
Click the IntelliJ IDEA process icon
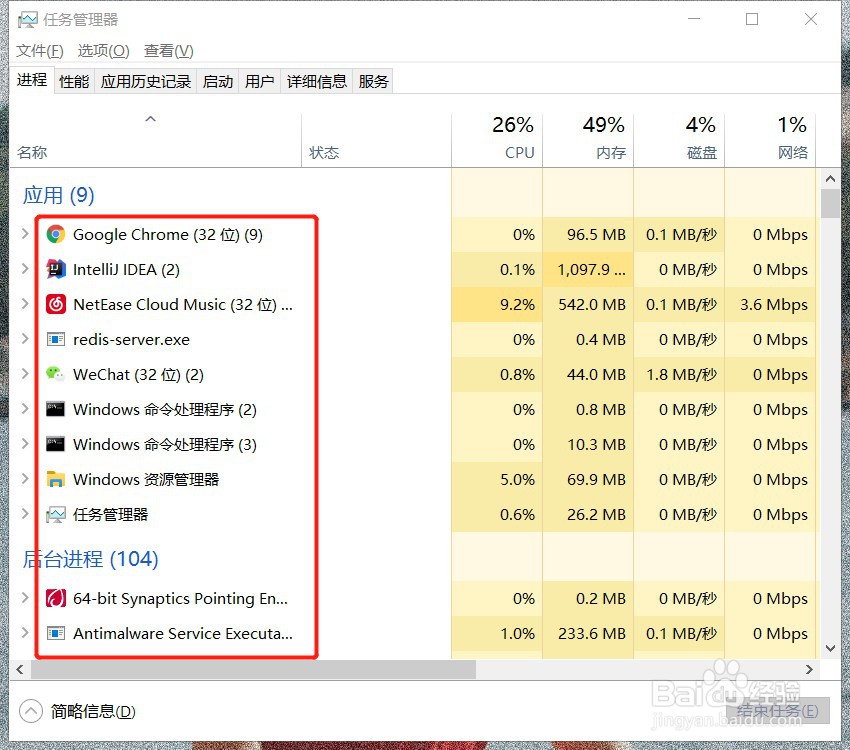pos(57,269)
